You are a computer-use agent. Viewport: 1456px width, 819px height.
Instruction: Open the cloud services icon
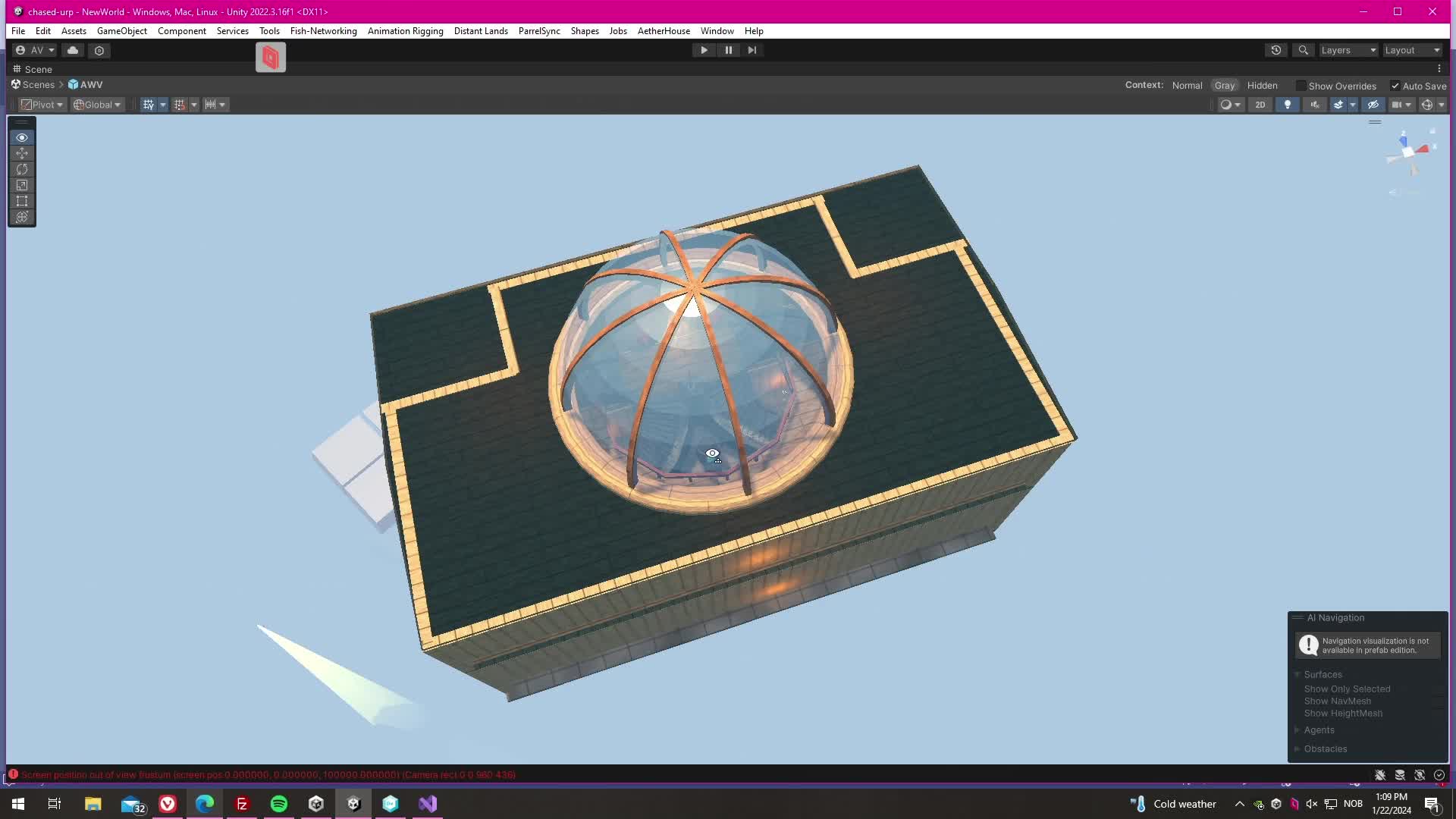click(x=73, y=50)
